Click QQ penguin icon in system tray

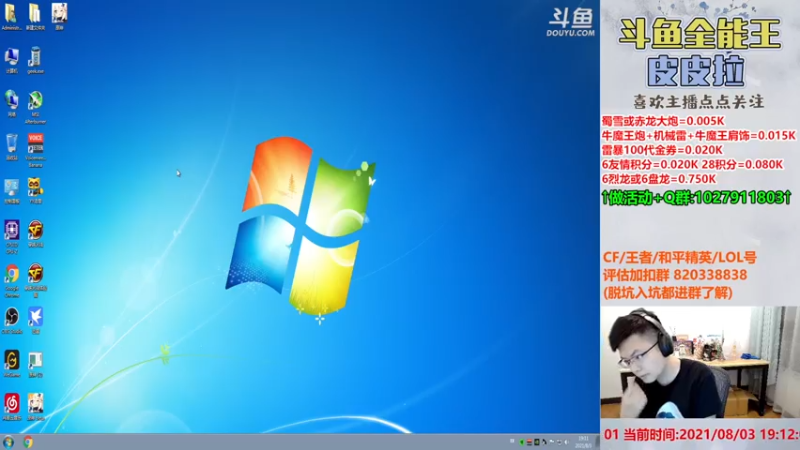544,442
